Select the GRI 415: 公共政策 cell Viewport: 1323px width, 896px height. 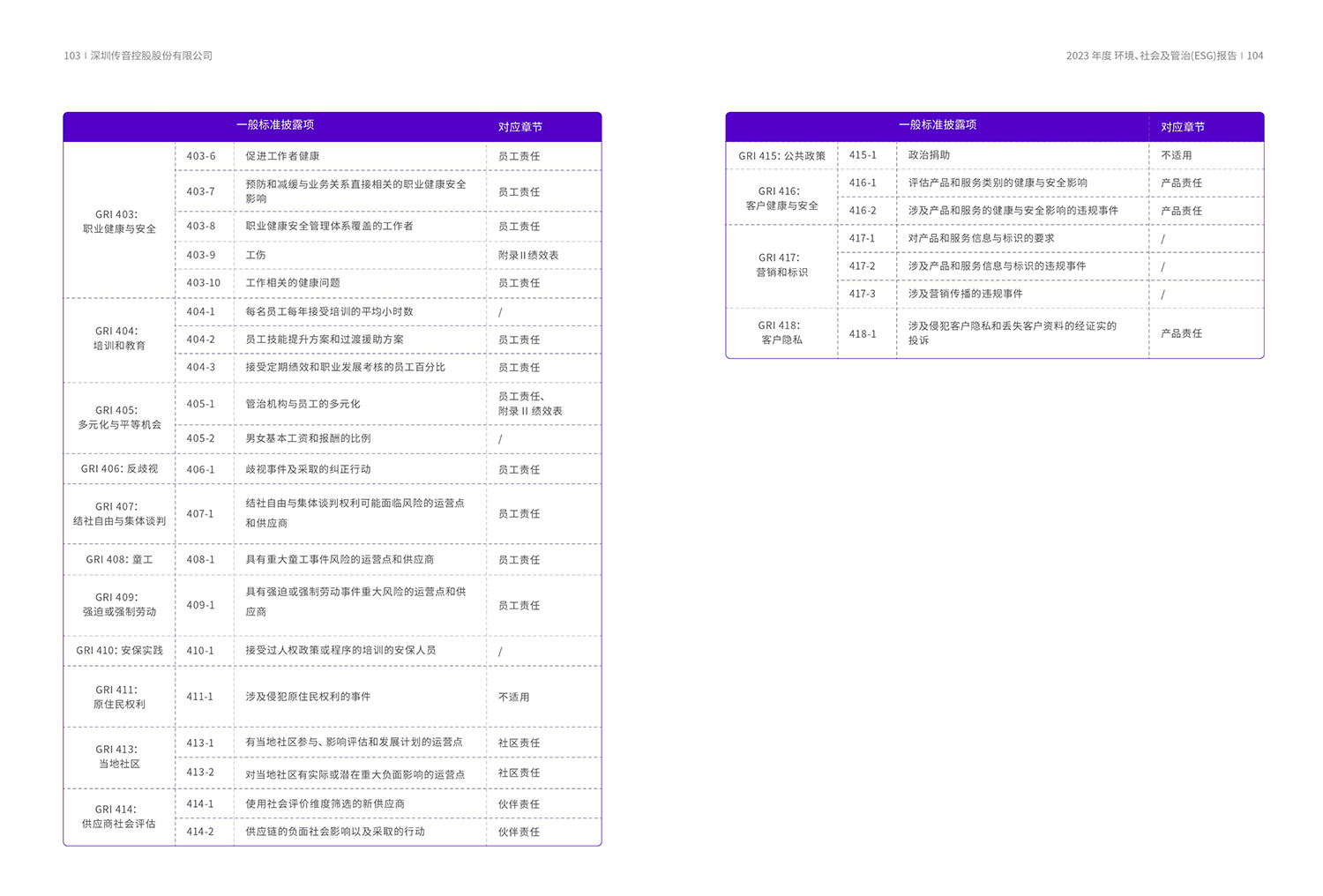781,156
